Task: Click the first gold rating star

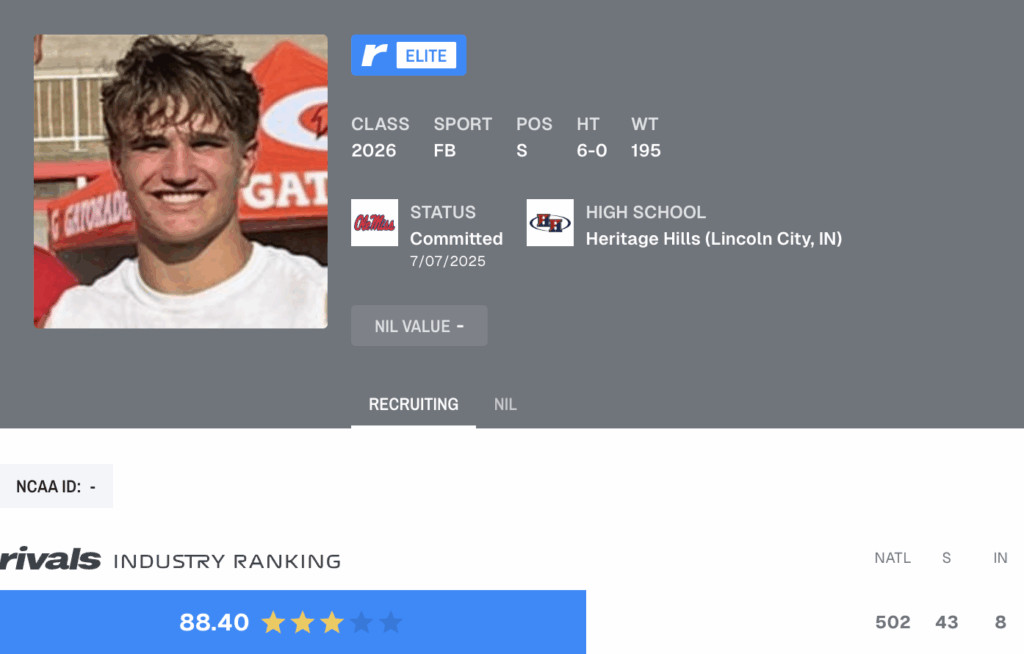Action: 272,623
